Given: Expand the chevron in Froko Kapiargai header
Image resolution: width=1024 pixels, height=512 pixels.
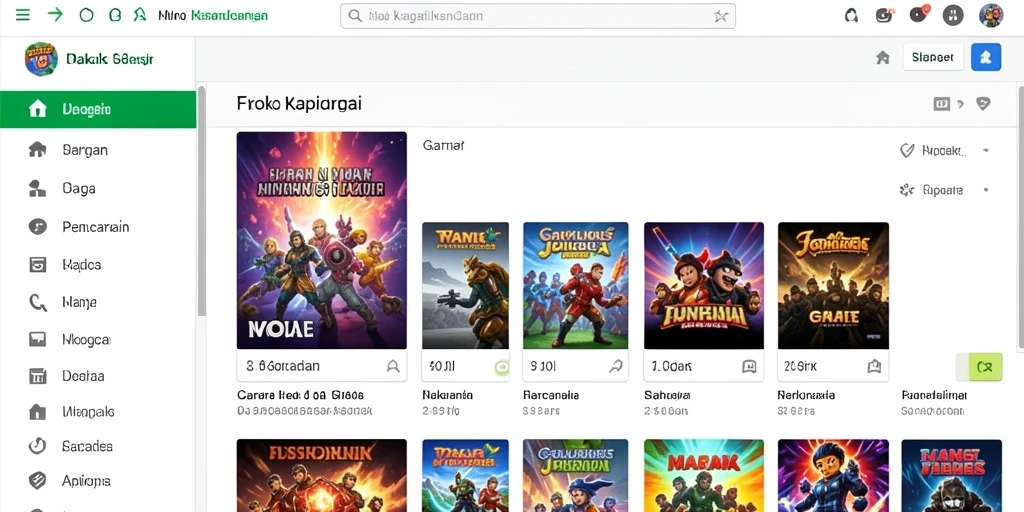Looking at the screenshot, I should 960,103.
